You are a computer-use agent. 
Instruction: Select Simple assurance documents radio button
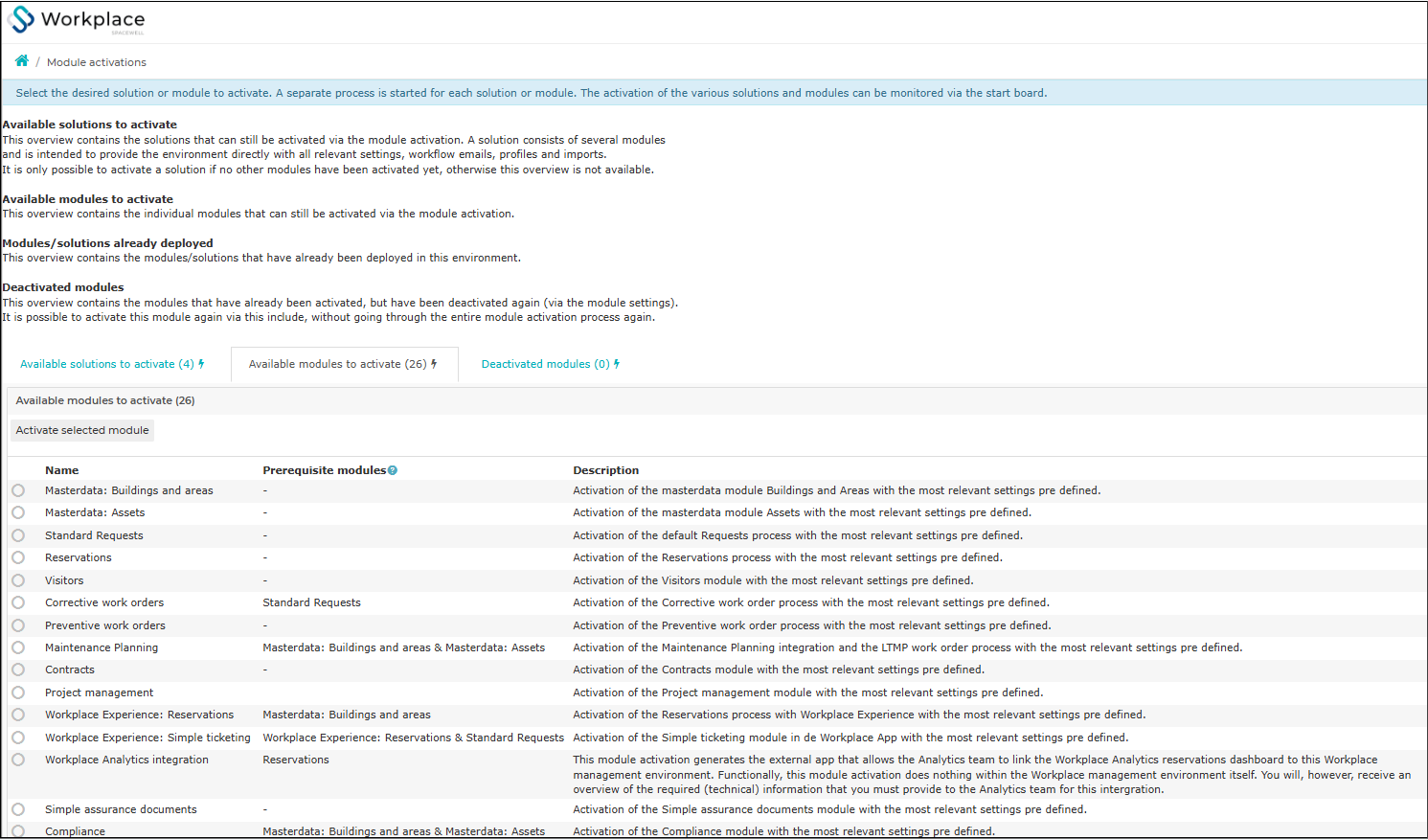click(18, 809)
